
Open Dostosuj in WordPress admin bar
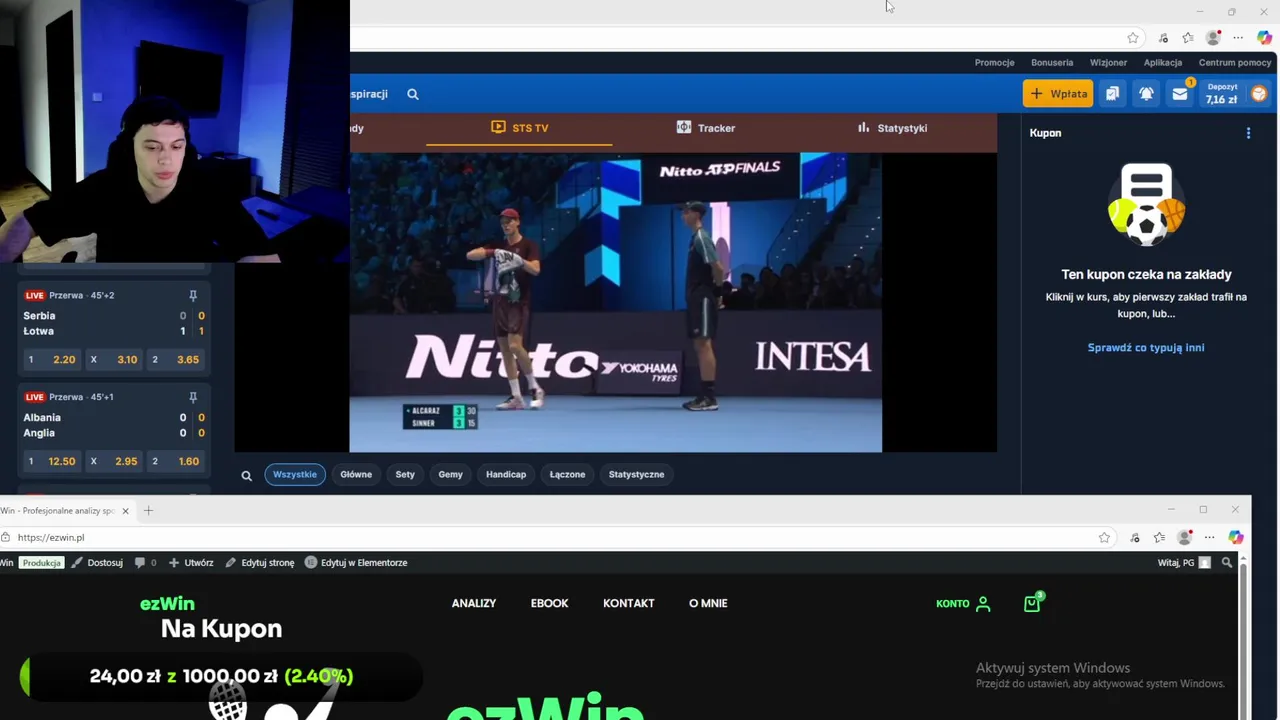point(97,563)
